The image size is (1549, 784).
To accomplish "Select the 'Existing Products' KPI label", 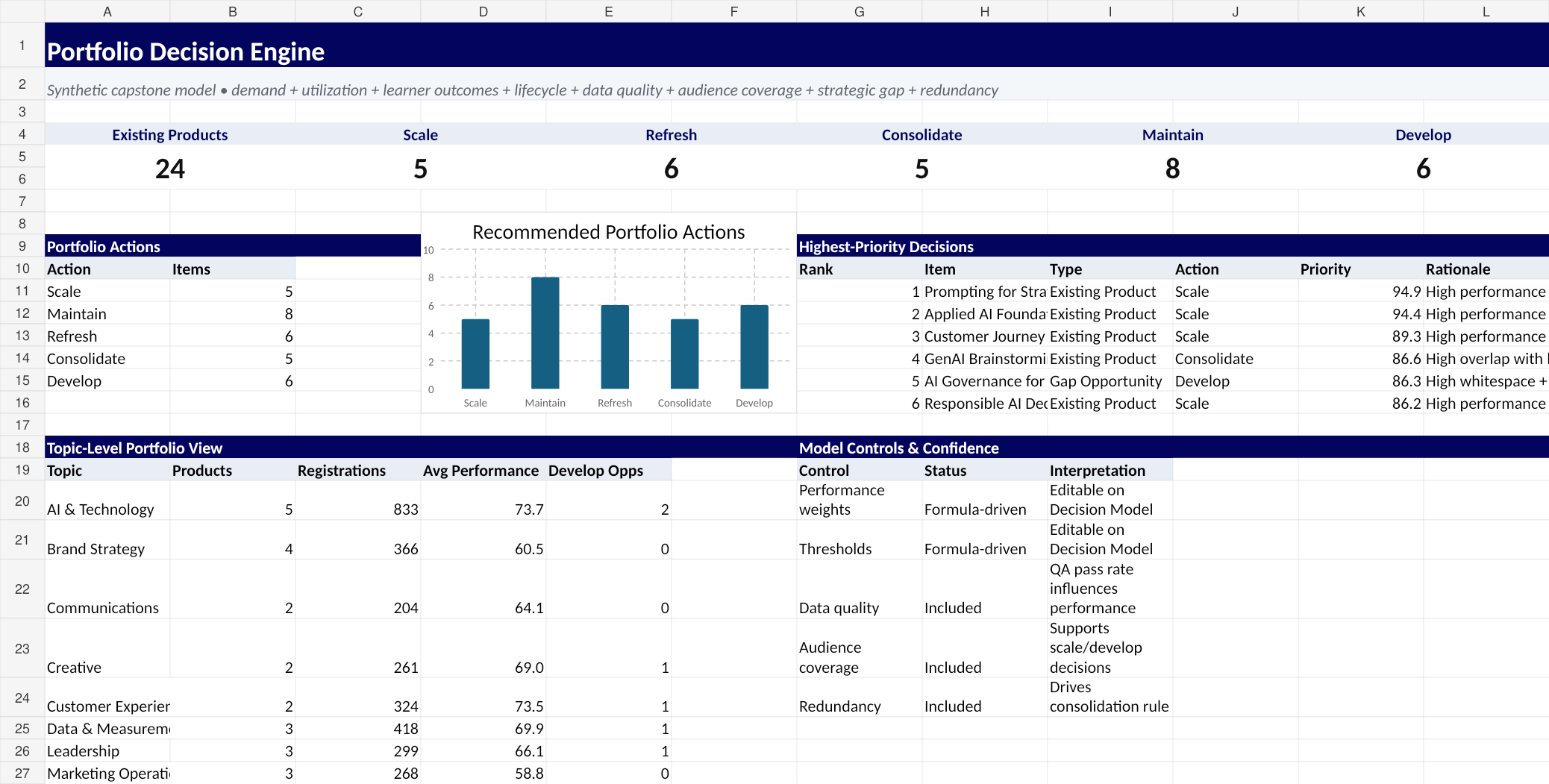I will pyautogui.click(x=170, y=134).
